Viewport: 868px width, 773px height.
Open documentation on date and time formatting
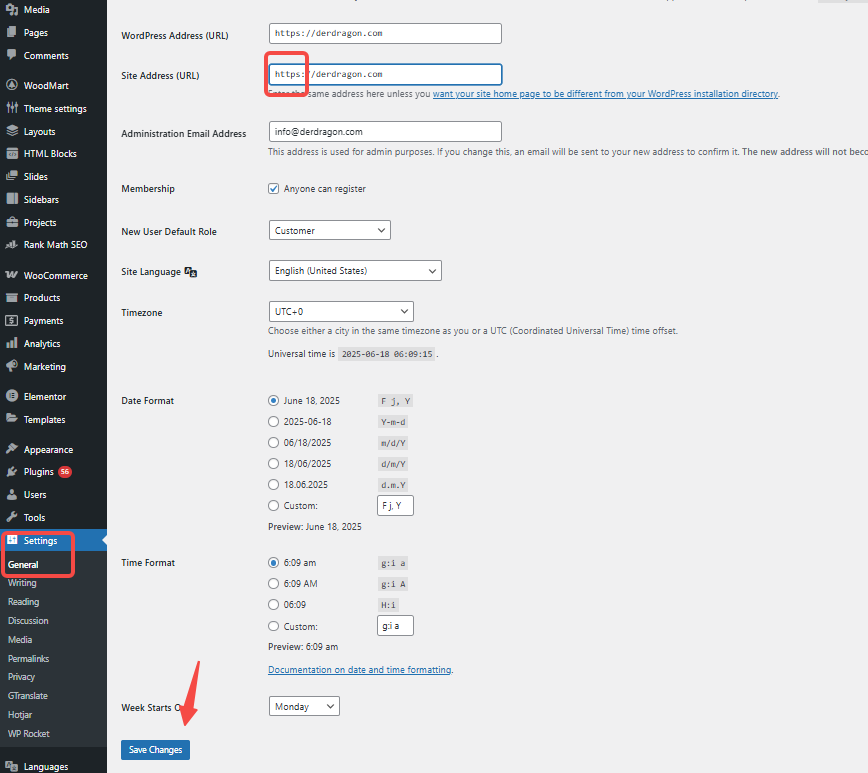(x=358, y=668)
